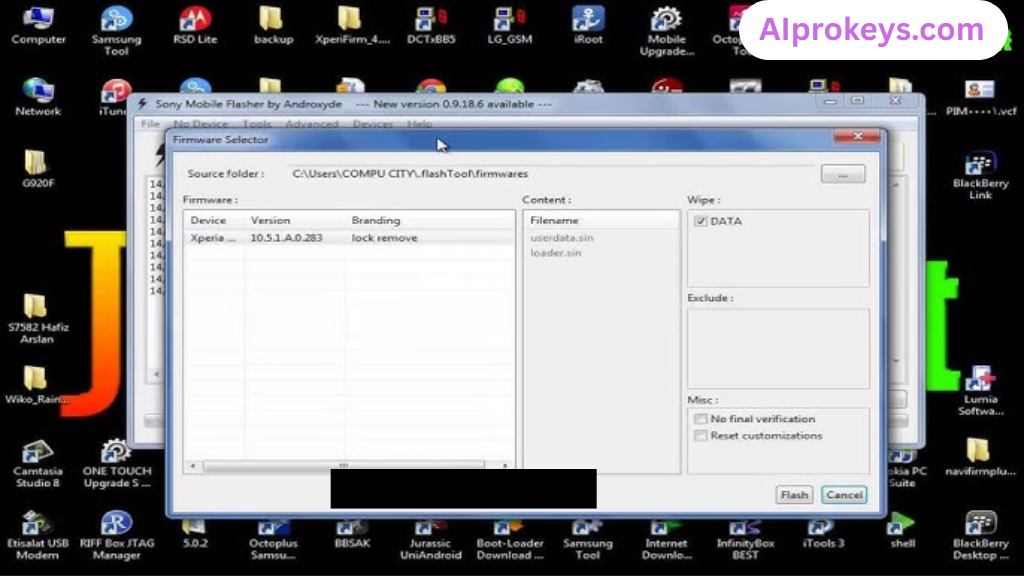Sort by Device column header

215,221
